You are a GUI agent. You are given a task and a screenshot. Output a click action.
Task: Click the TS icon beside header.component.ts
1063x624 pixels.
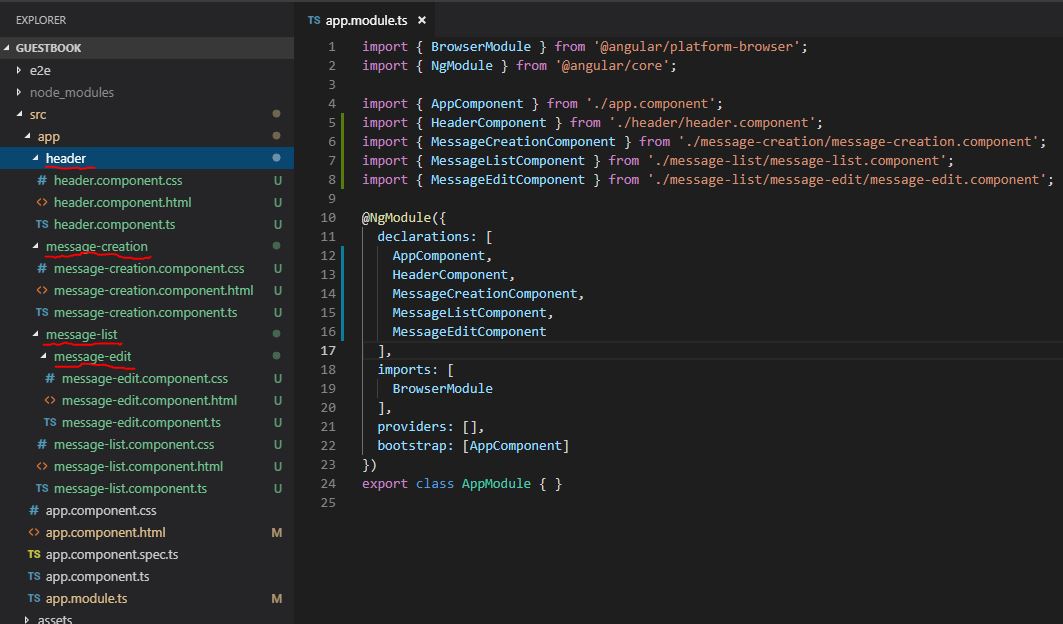pyautogui.click(x=42, y=225)
